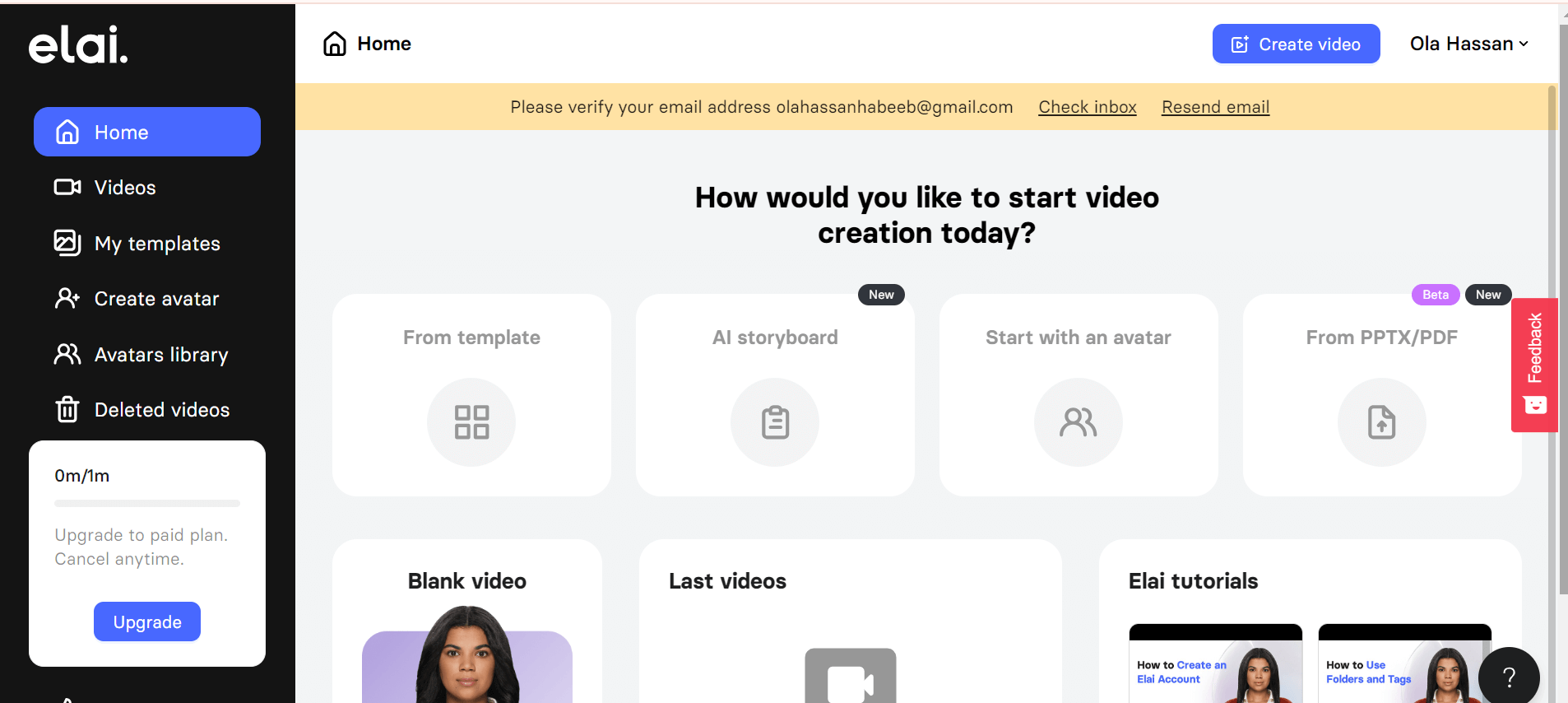The image size is (1568, 703).
Task: Choose the From template grid icon
Action: (x=471, y=422)
